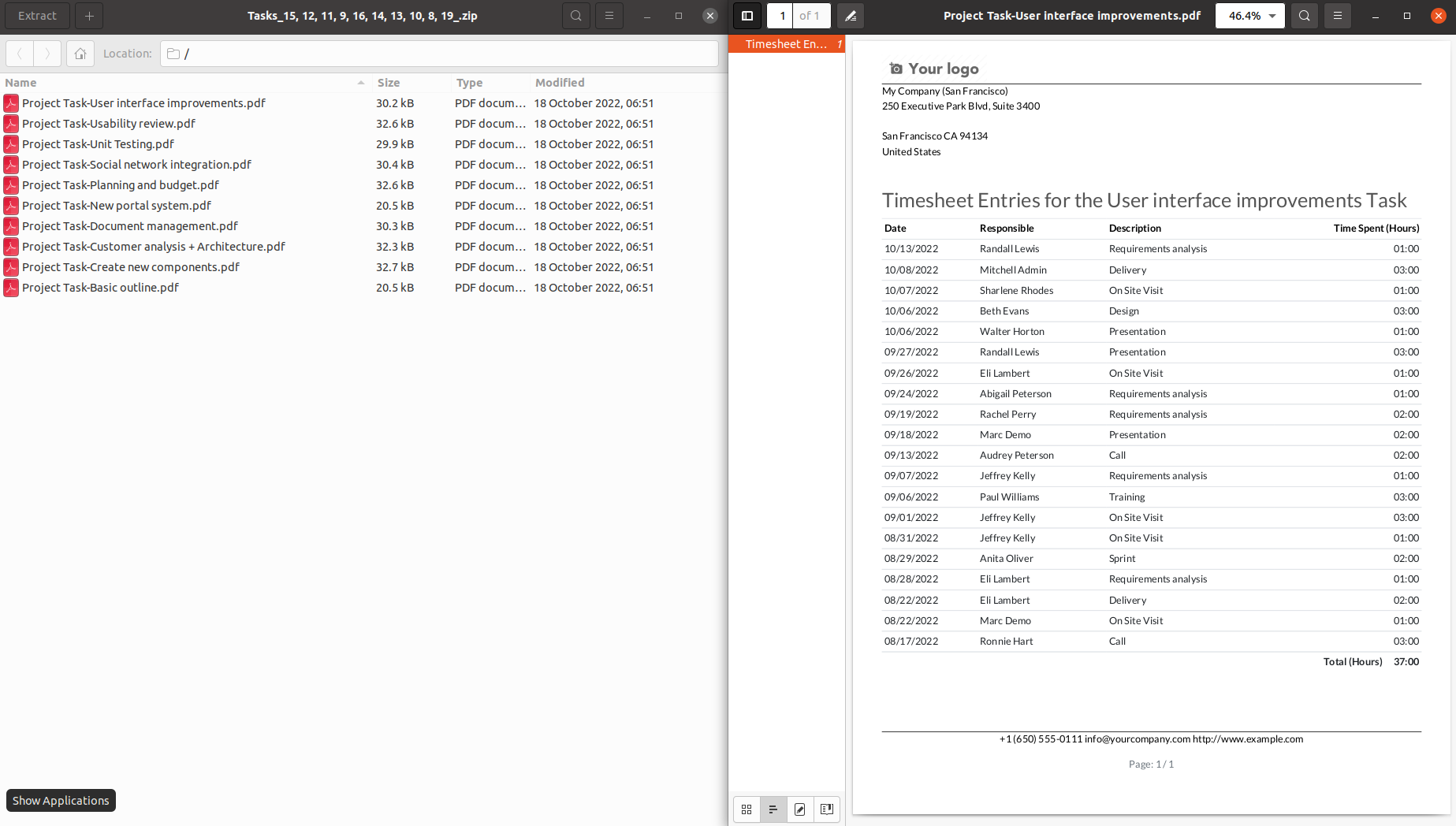Select Project Task-Create new components.pdf file

click(x=131, y=267)
